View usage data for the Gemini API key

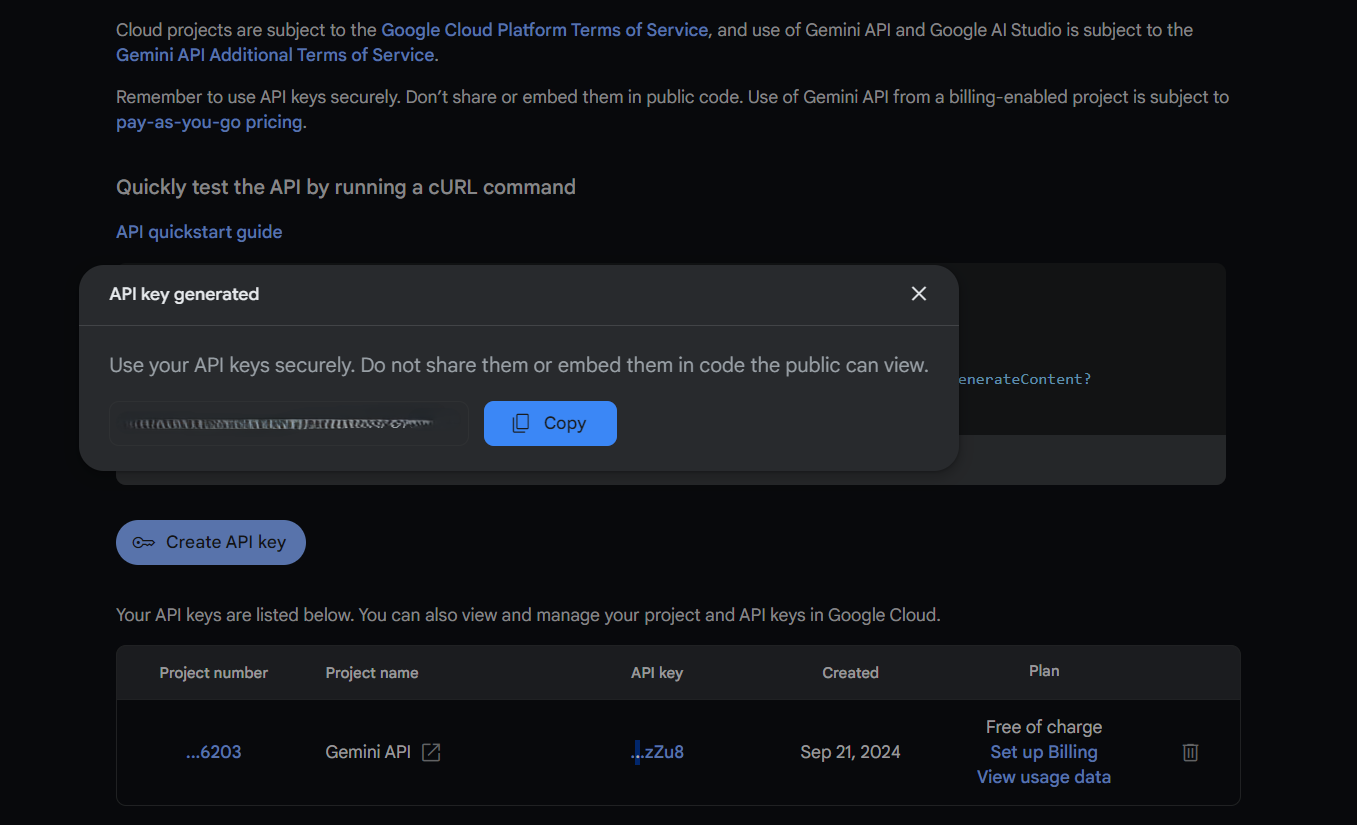coord(1043,776)
